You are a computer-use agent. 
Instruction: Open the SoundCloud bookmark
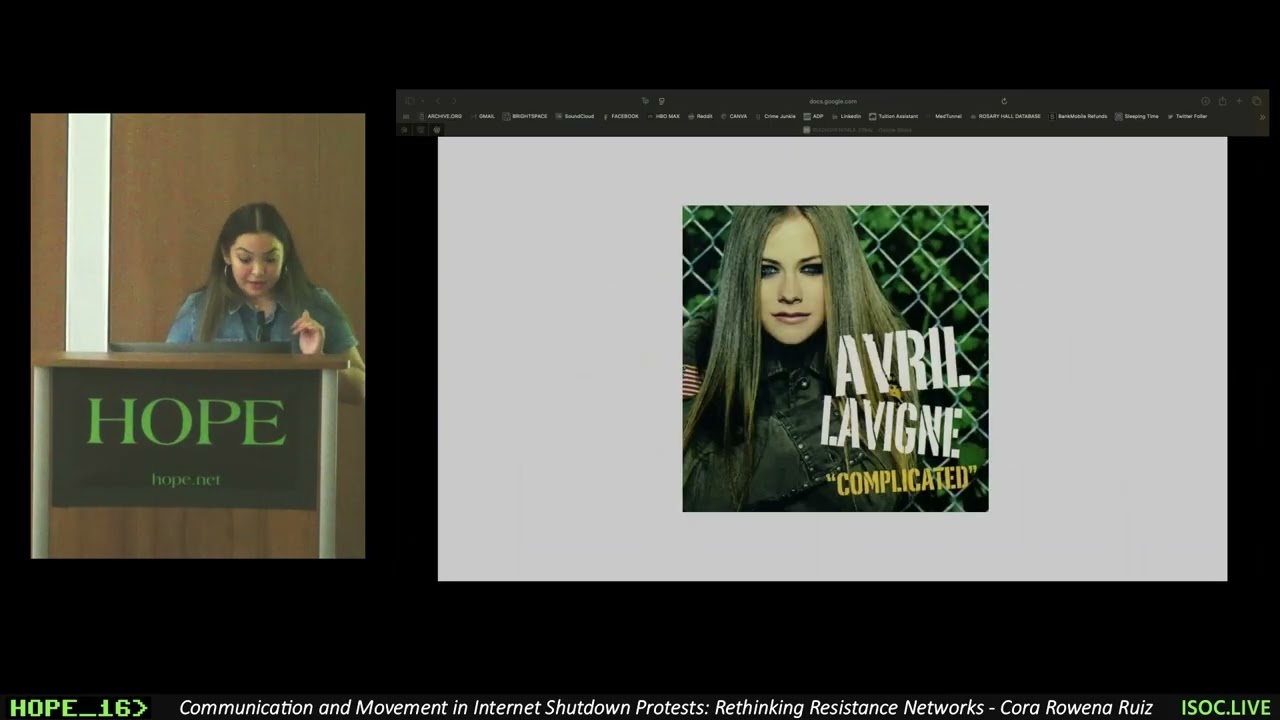point(575,116)
